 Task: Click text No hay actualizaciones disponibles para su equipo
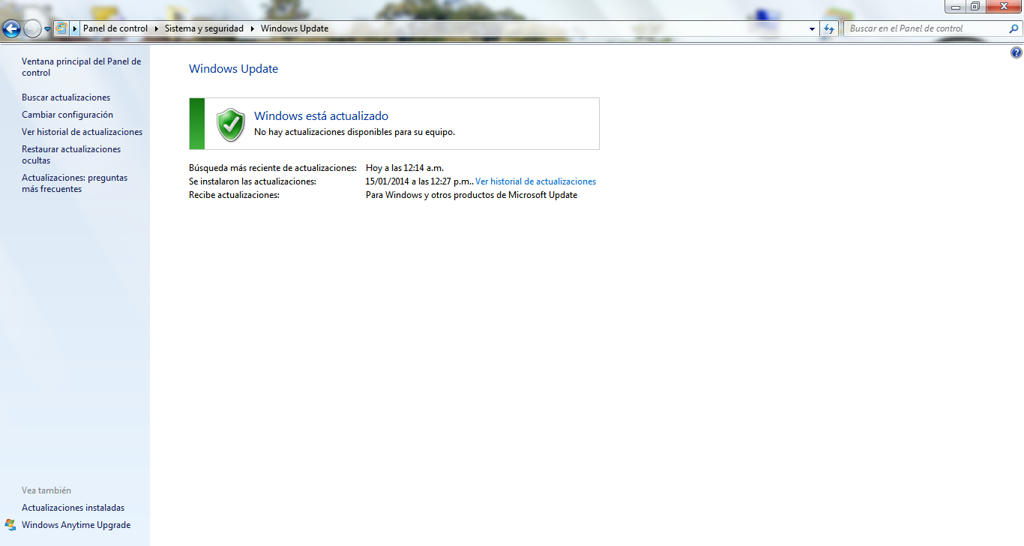pos(354,132)
